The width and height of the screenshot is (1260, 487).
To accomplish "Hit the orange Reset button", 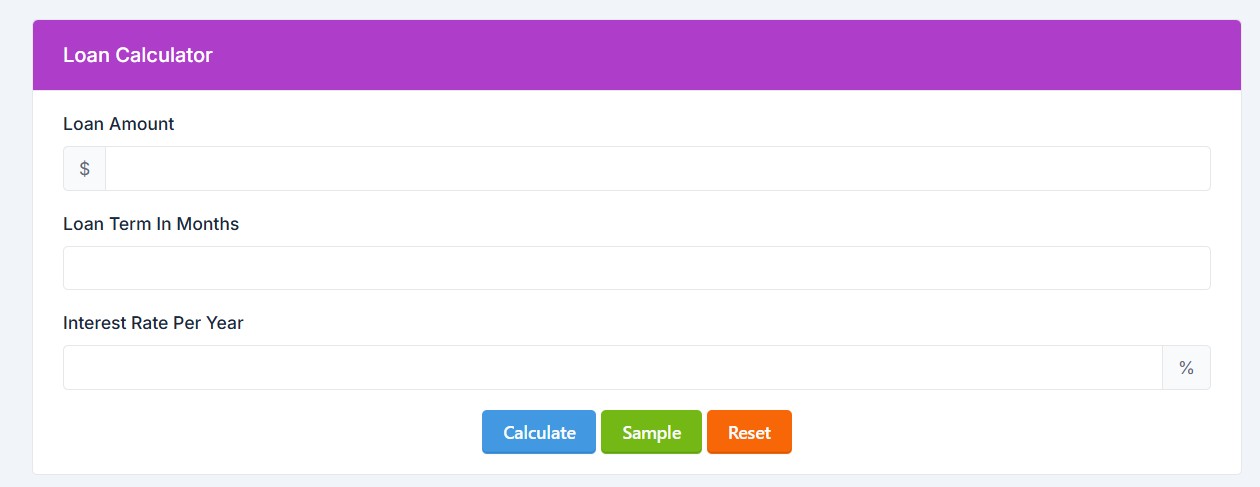I will coord(749,432).
